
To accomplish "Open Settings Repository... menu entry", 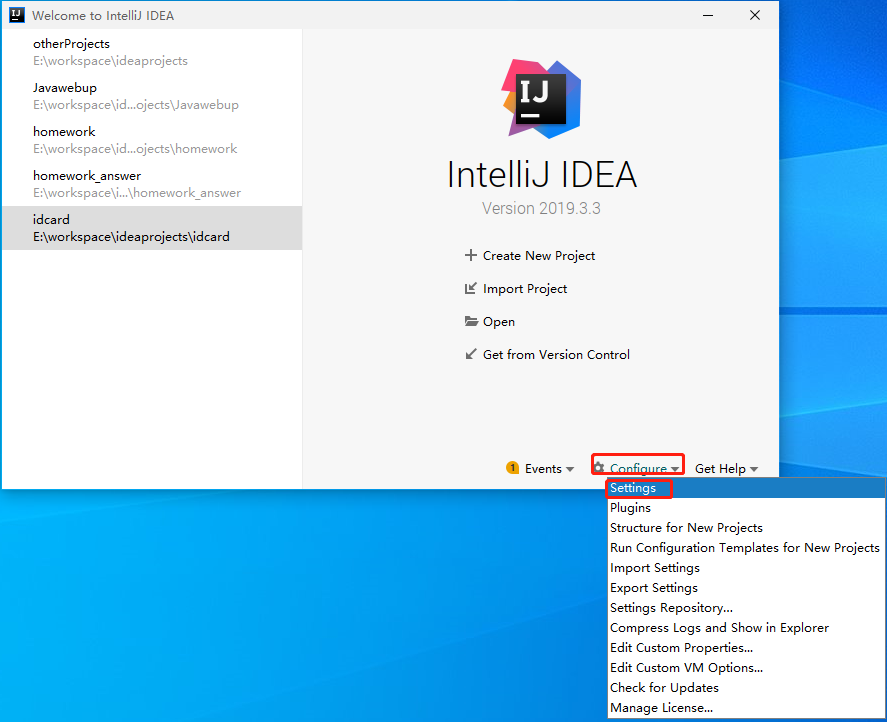I will pos(746,608).
